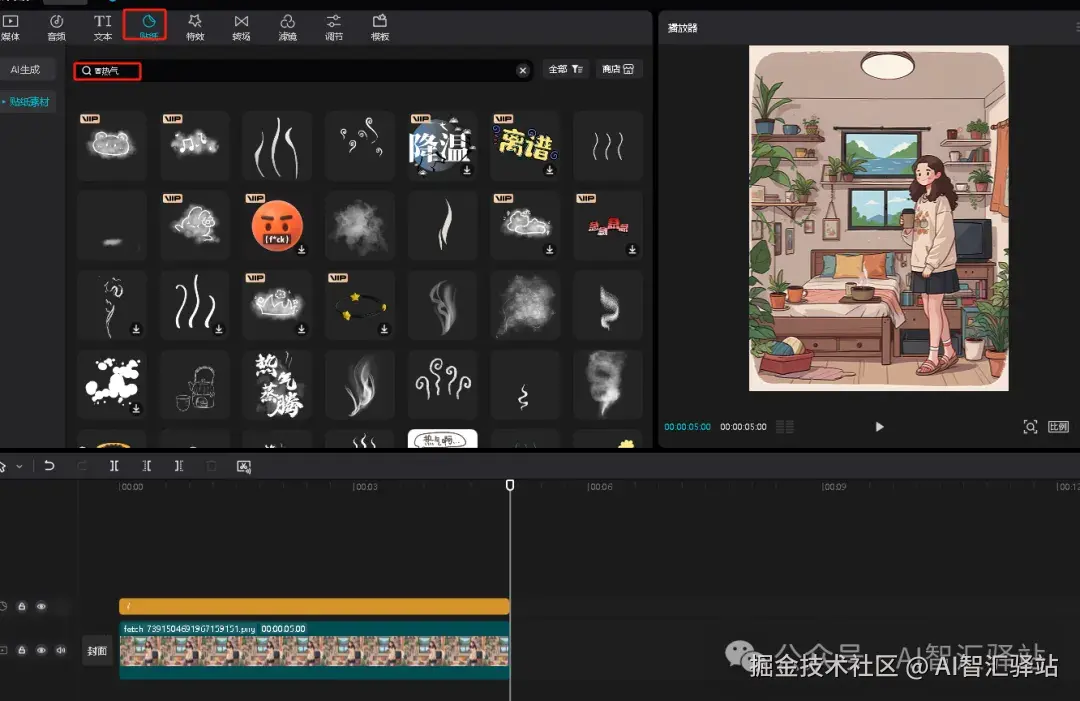Open the 特效 effects tab
The height and width of the screenshot is (701, 1080).
click(x=195, y=28)
